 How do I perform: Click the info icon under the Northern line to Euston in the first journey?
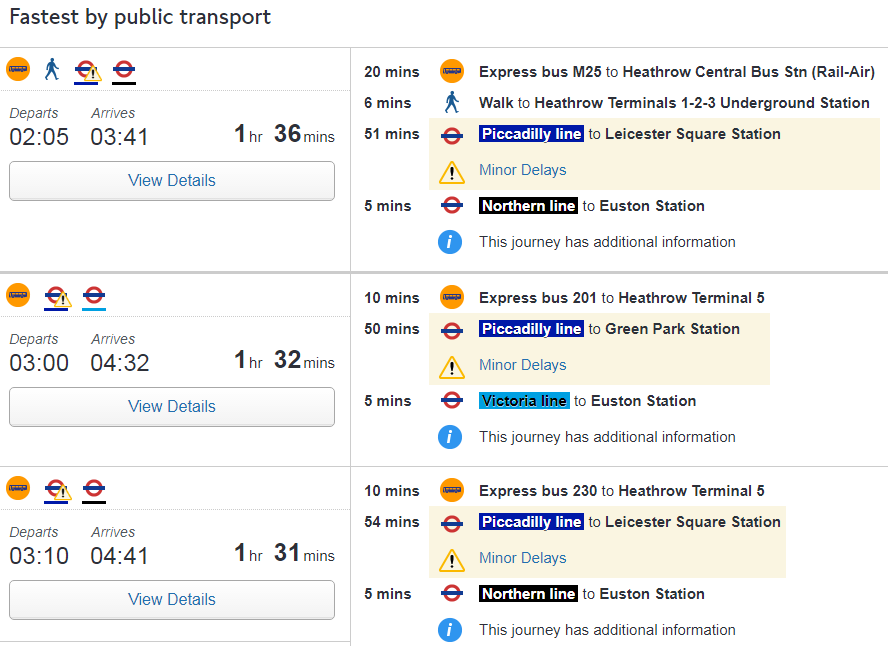(x=451, y=241)
